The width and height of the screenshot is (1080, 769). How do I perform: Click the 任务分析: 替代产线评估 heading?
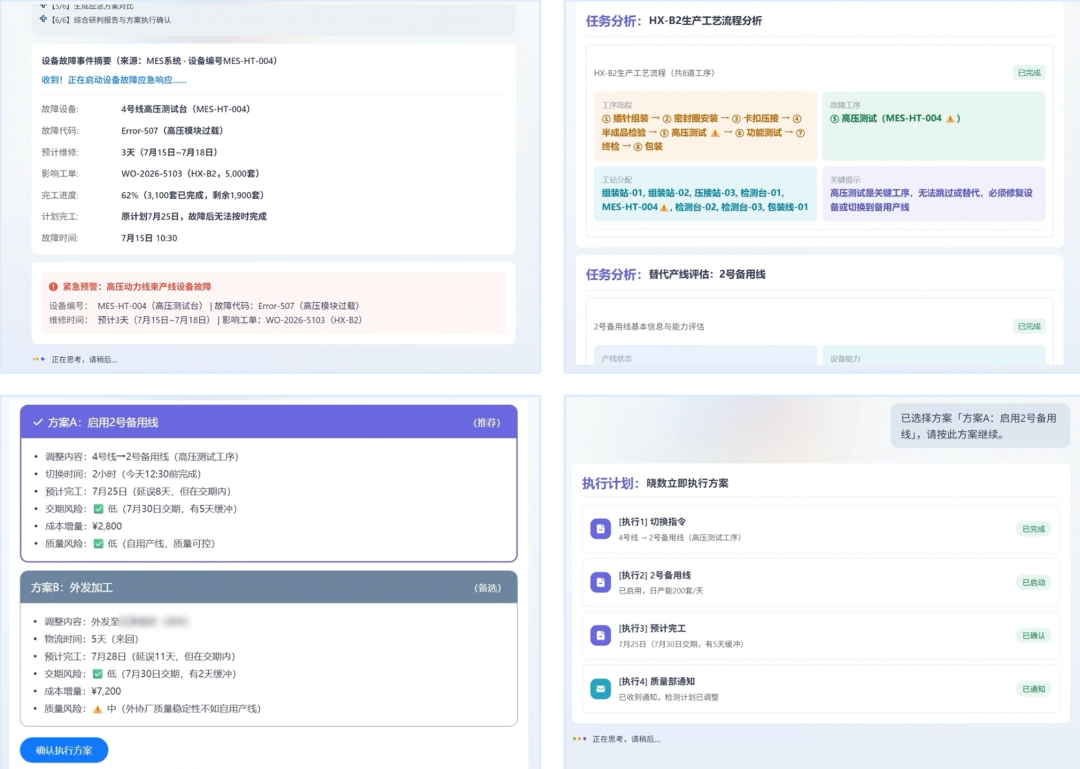coord(676,274)
